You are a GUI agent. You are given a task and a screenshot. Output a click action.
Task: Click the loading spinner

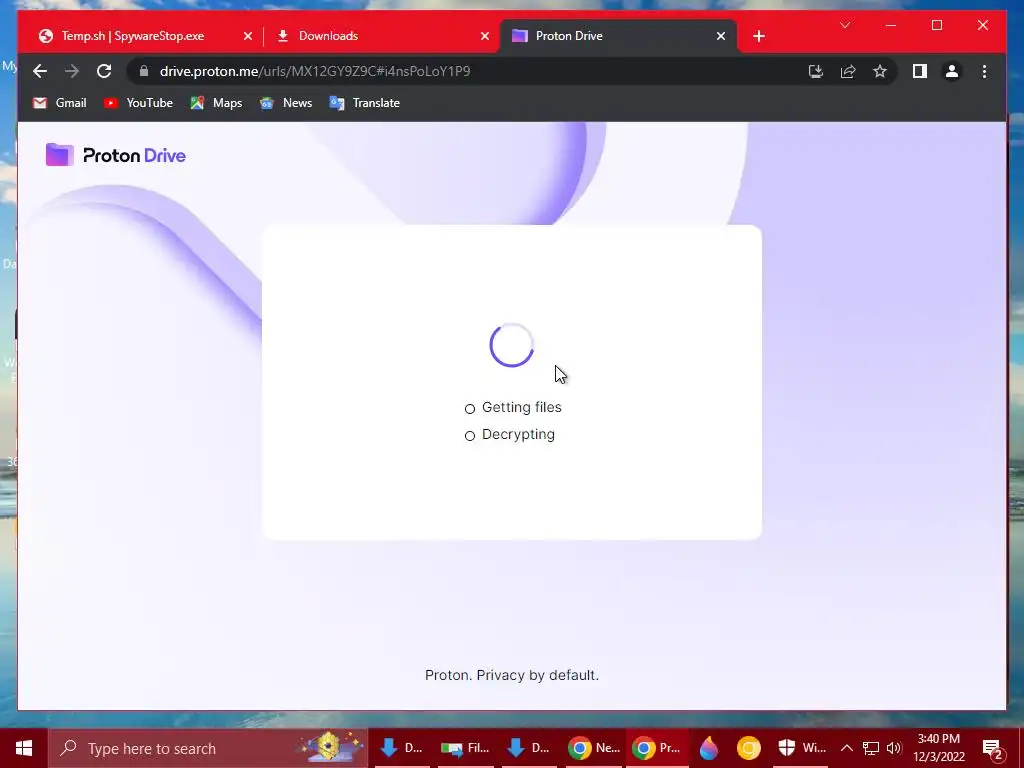512,345
